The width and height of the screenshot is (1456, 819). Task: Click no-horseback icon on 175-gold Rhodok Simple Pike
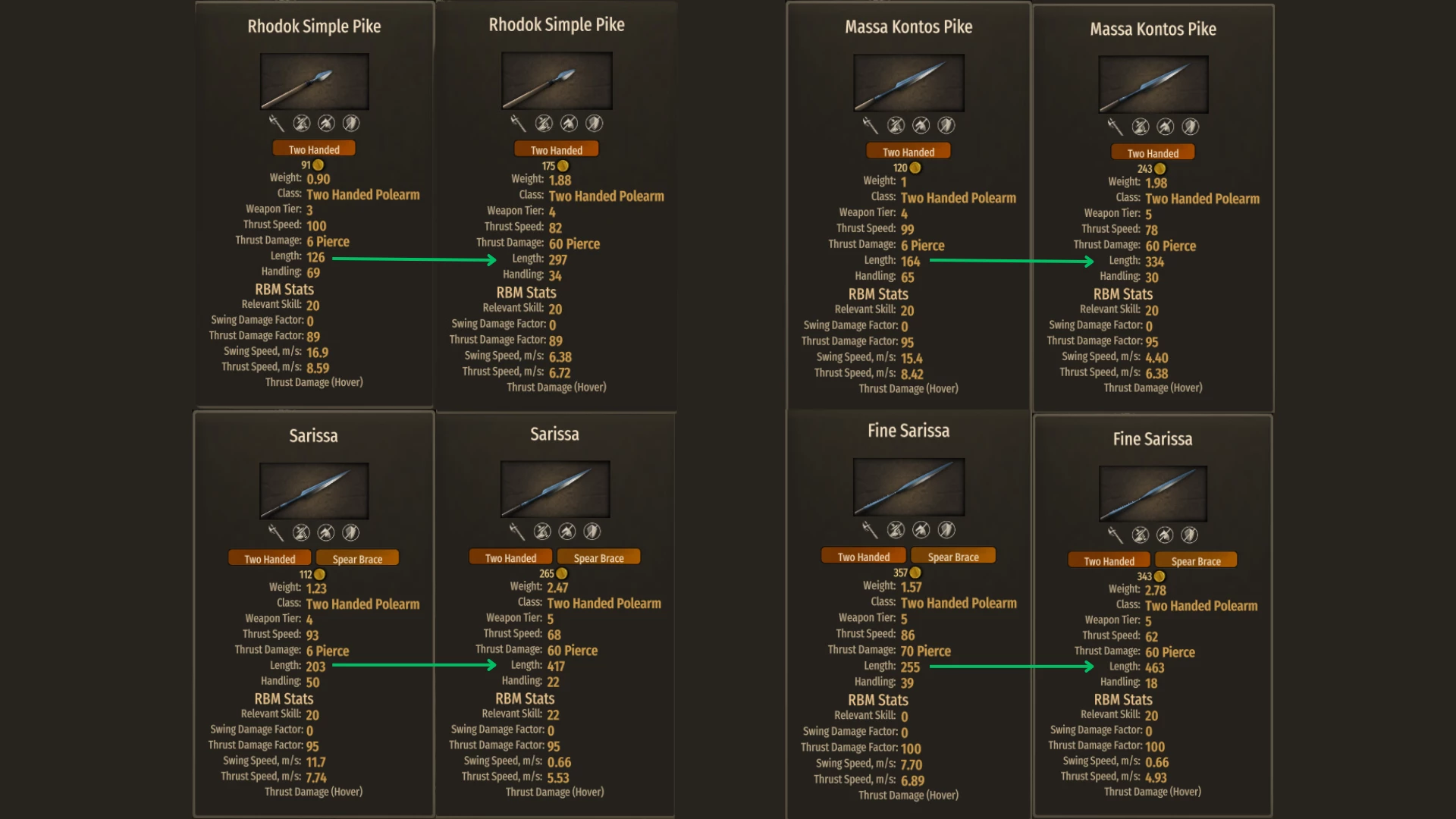pyautogui.click(x=570, y=124)
